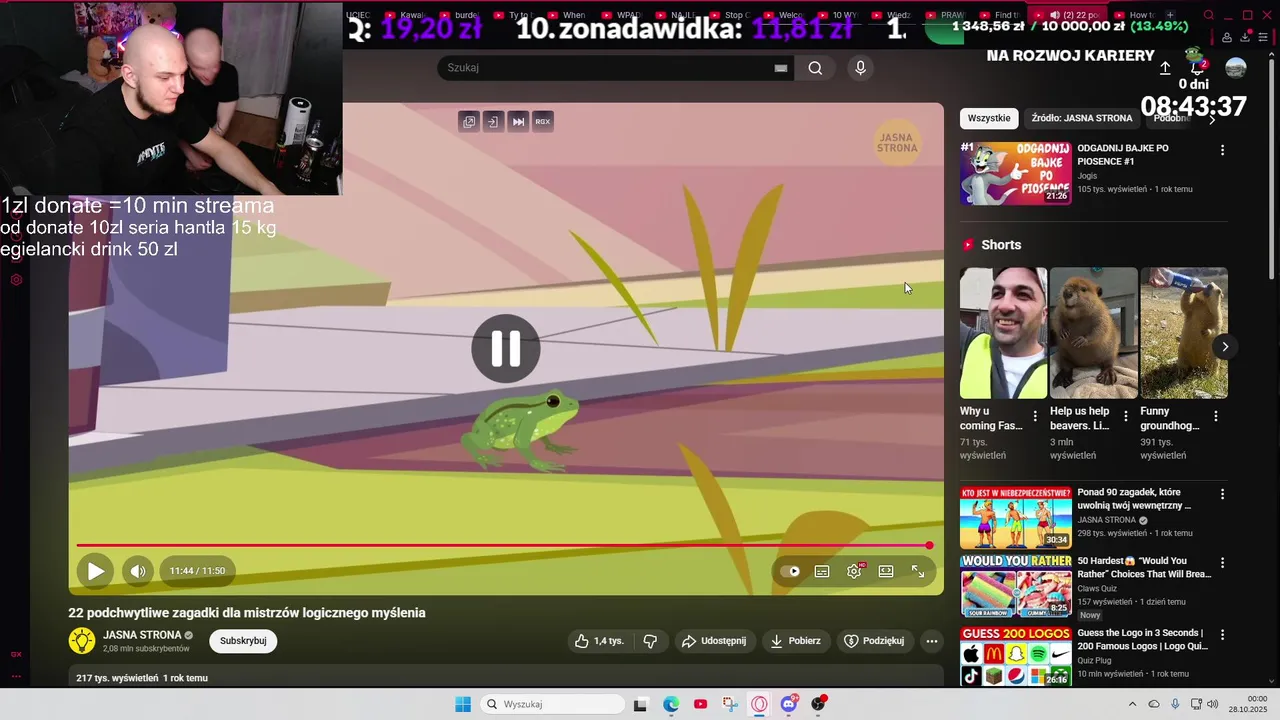Click the Podziękuj thanks button
The width and height of the screenshot is (1280, 720).
point(875,641)
